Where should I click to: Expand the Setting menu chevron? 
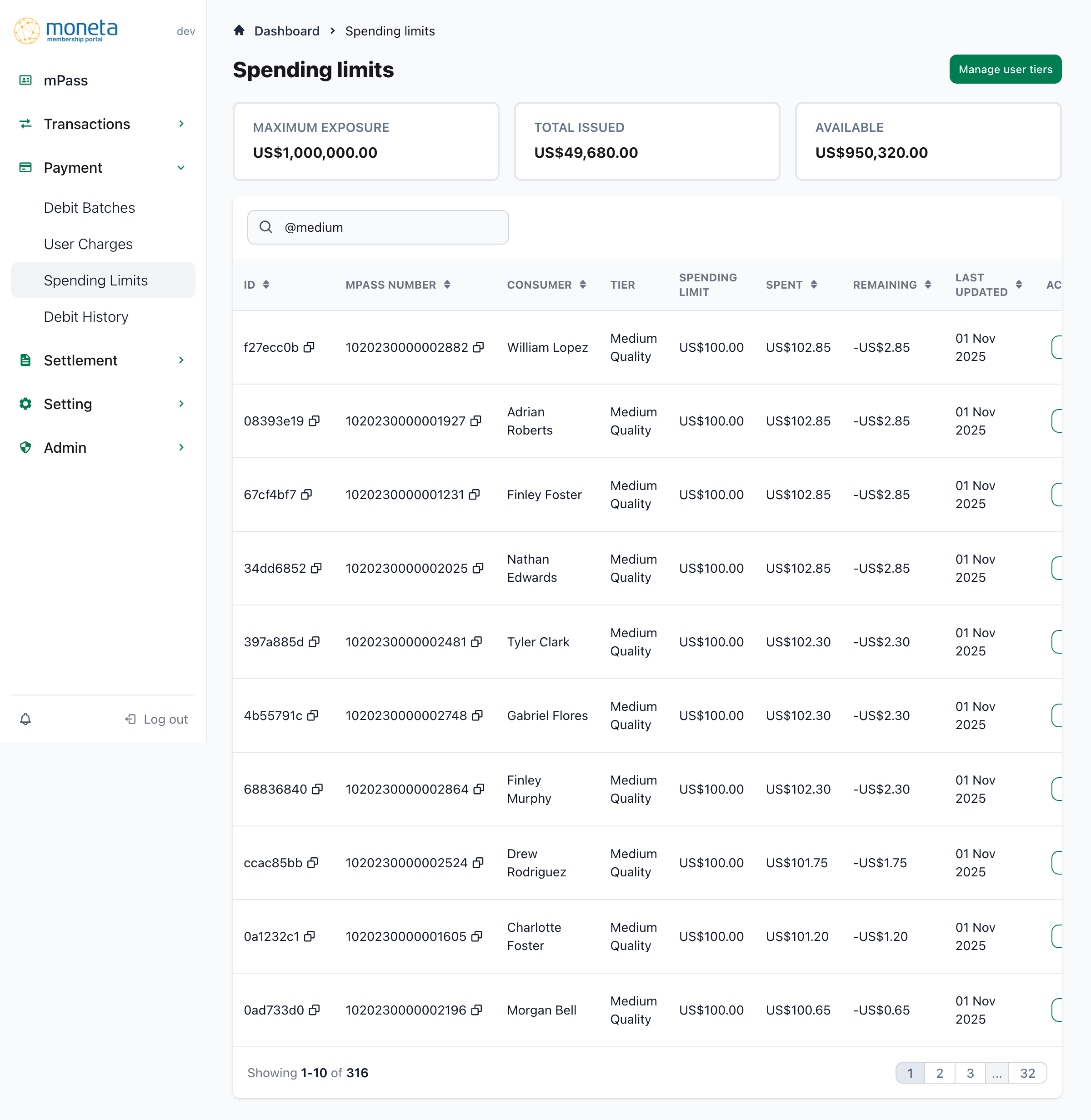pos(181,404)
